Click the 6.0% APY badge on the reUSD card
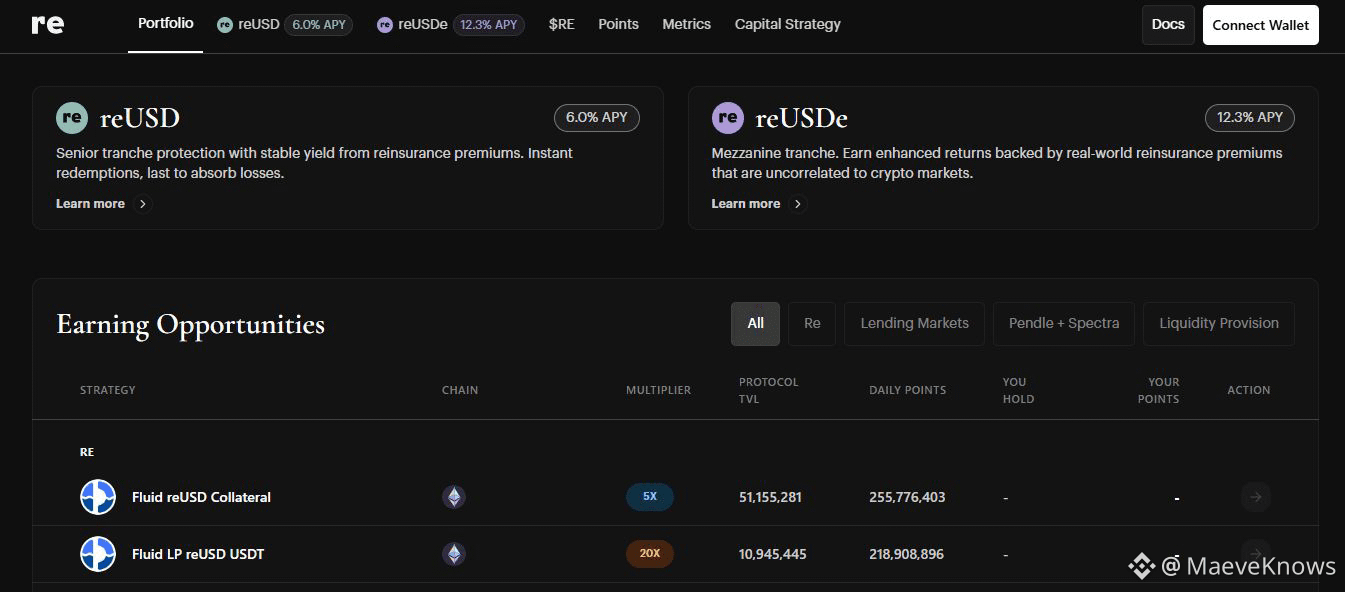The image size is (1345, 592). [x=597, y=118]
